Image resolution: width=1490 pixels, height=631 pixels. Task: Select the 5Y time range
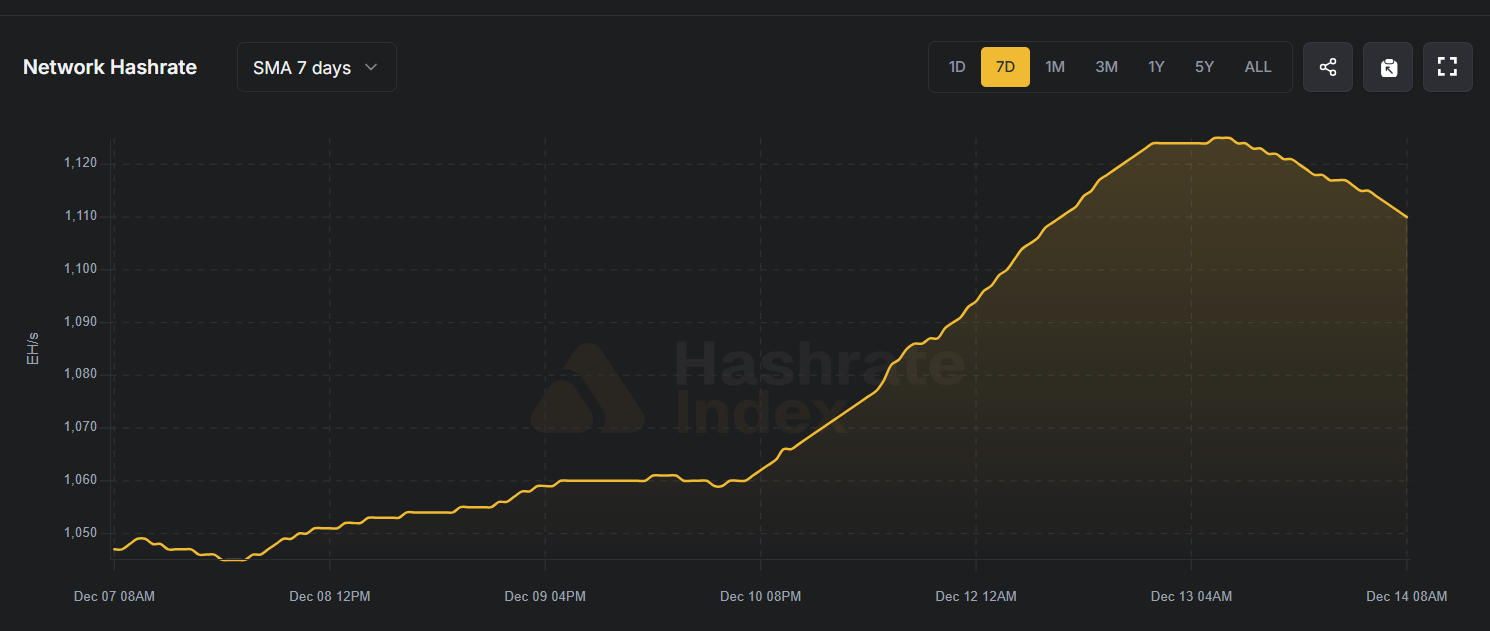click(1204, 67)
